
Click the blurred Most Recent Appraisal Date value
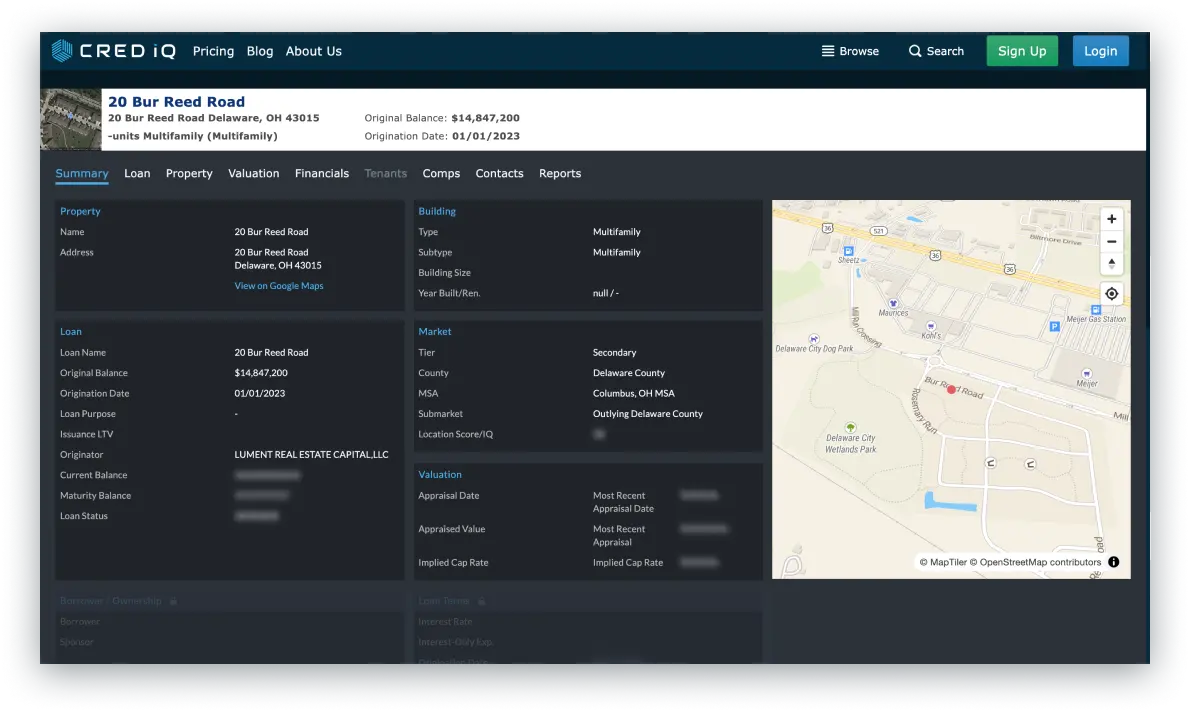699,495
